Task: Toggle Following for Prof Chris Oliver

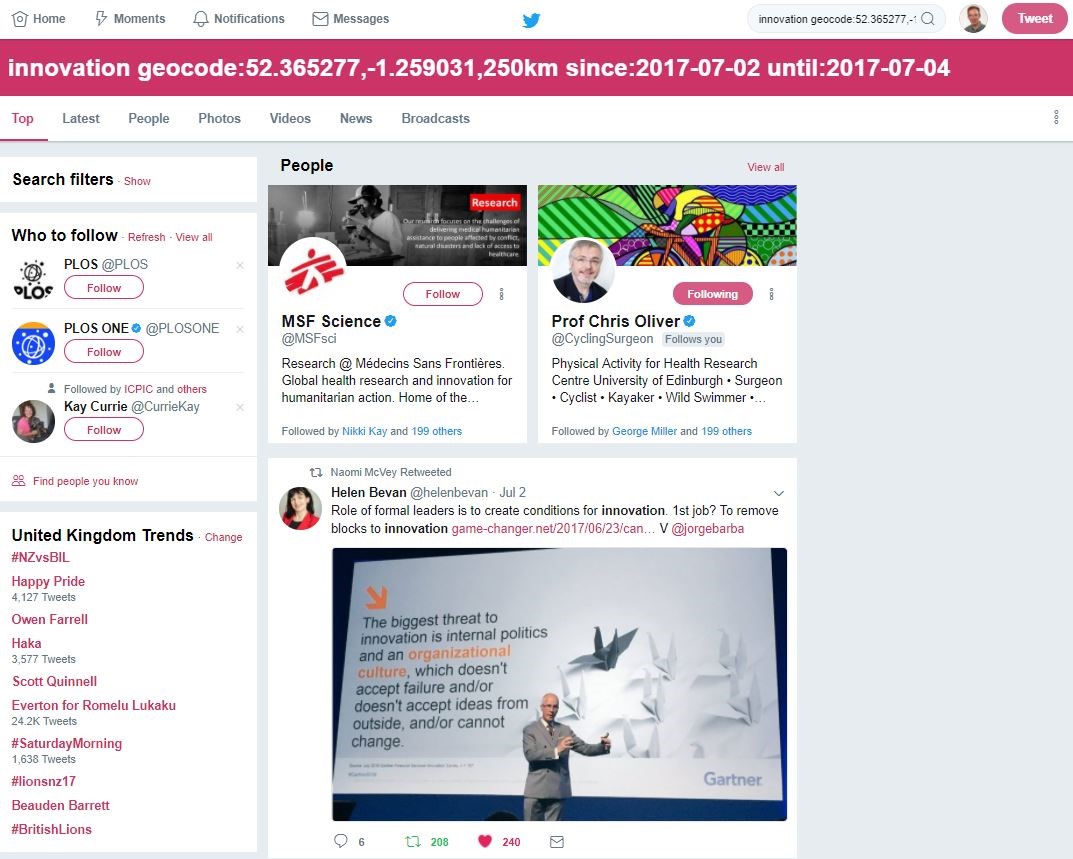Action: (712, 294)
